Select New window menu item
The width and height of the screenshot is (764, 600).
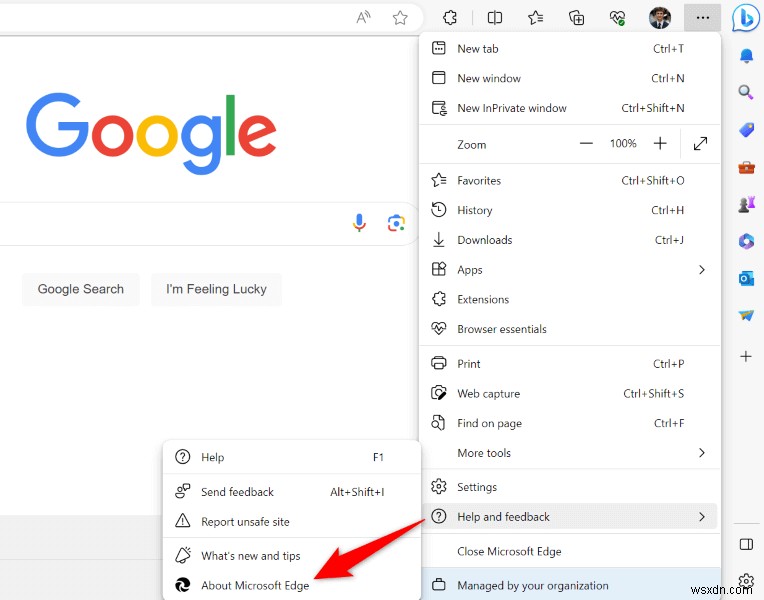(x=570, y=78)
